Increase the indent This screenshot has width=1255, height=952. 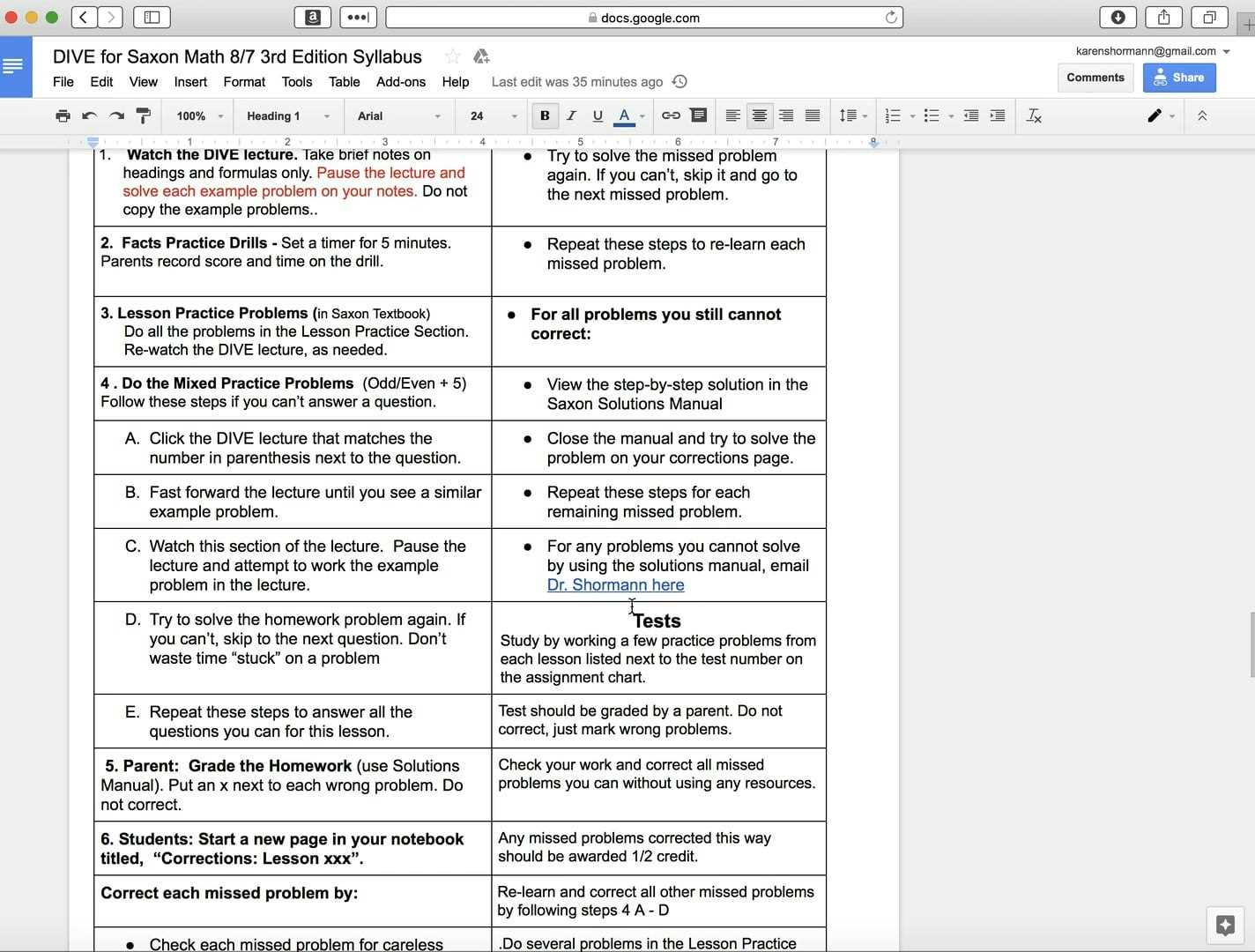coord(998,115)
